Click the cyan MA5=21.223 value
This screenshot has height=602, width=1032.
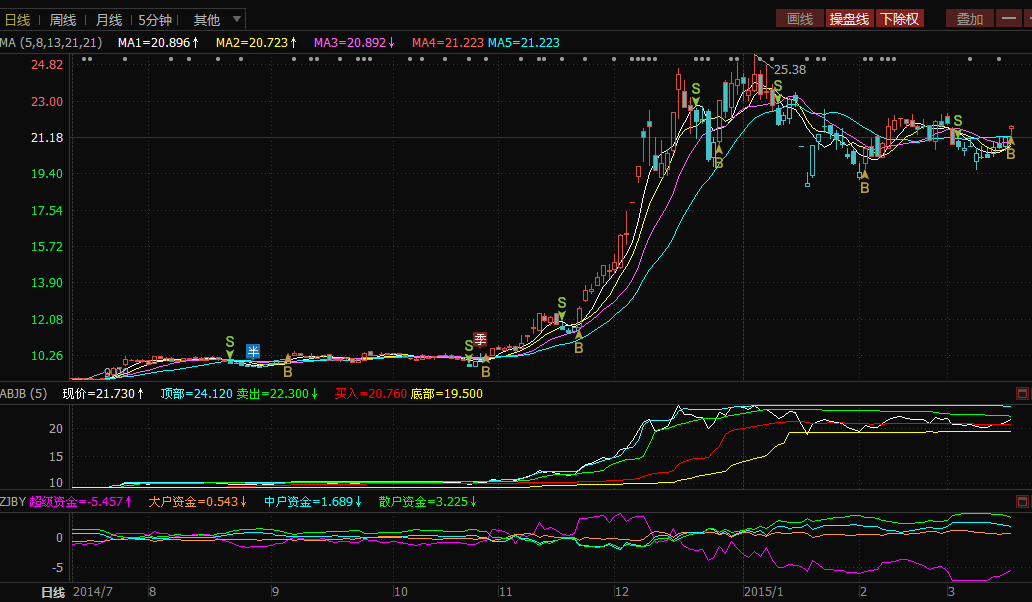pyautogui.click(x=524, y=43)
